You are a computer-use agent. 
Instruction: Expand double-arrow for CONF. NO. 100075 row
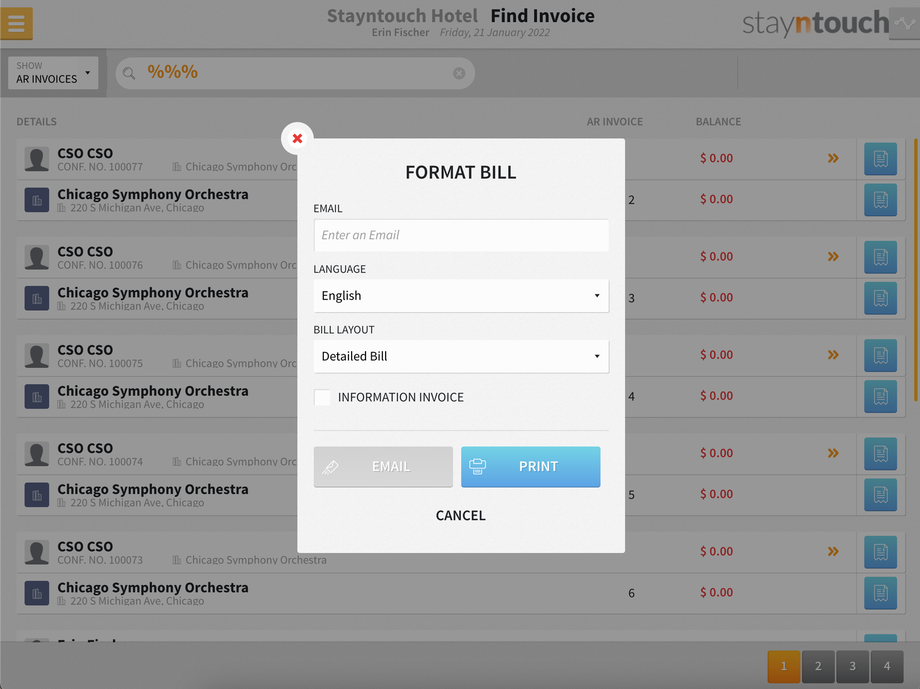point(833,355)
